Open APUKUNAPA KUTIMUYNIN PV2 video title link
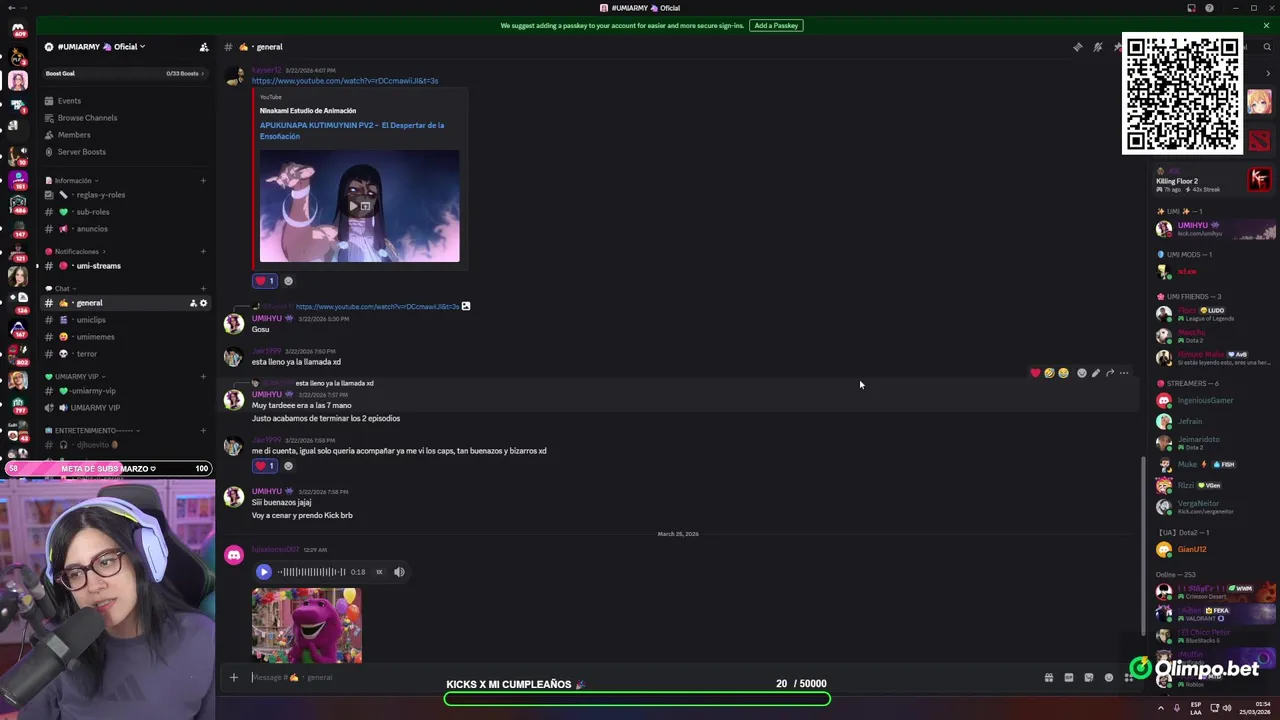The image size is (1280, 720). pyautogui.click(x=352, y=131)
